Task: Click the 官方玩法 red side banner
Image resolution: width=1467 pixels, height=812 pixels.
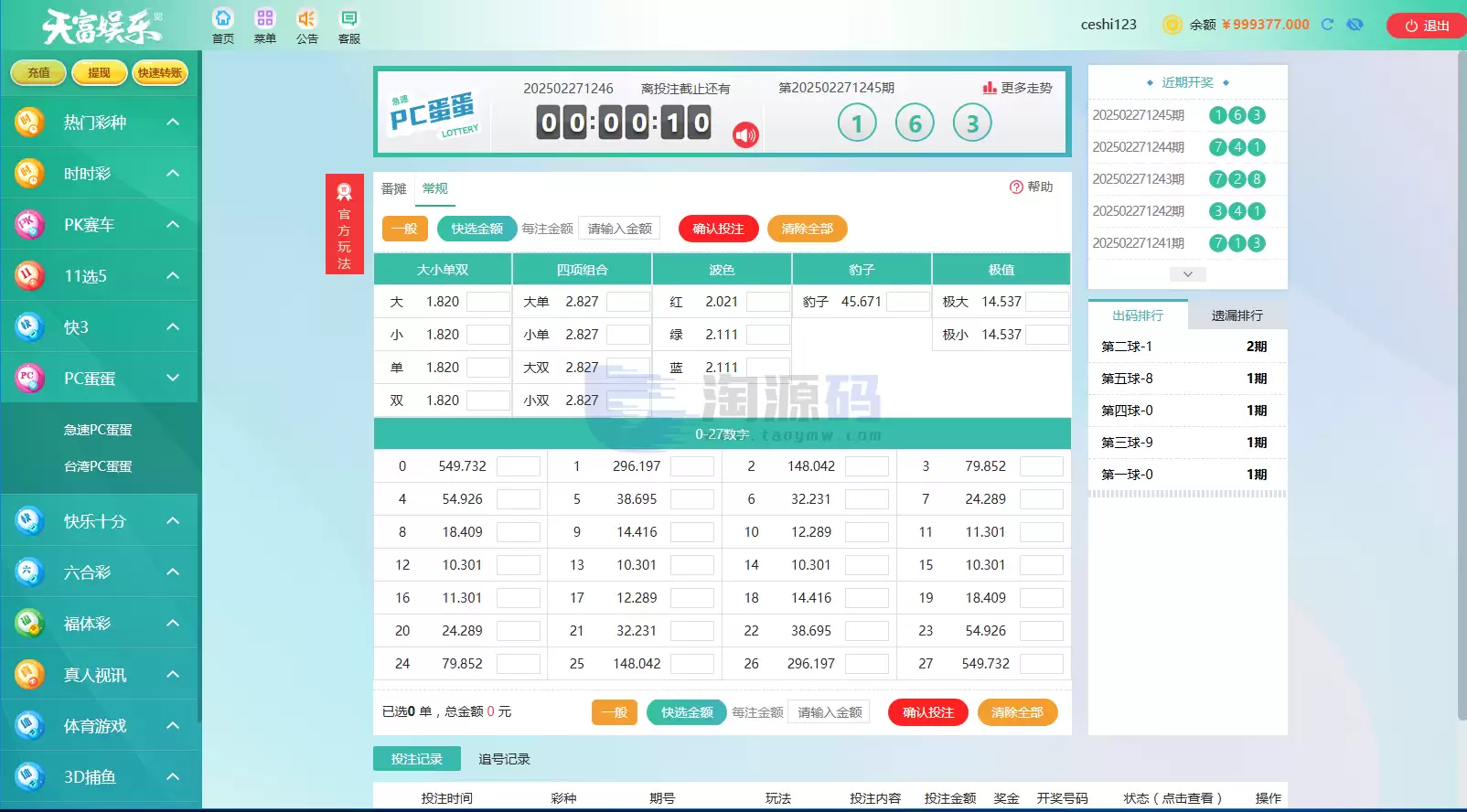Action: tap(344, 224)
